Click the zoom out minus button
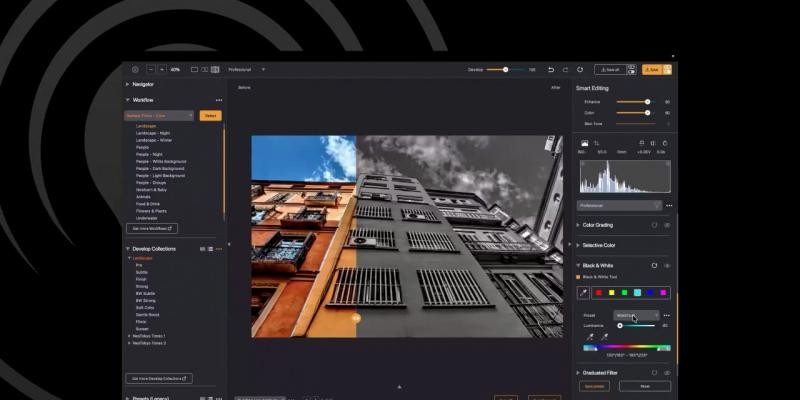Viewport: 800px width, 400px height. click(x=150, y=70)
